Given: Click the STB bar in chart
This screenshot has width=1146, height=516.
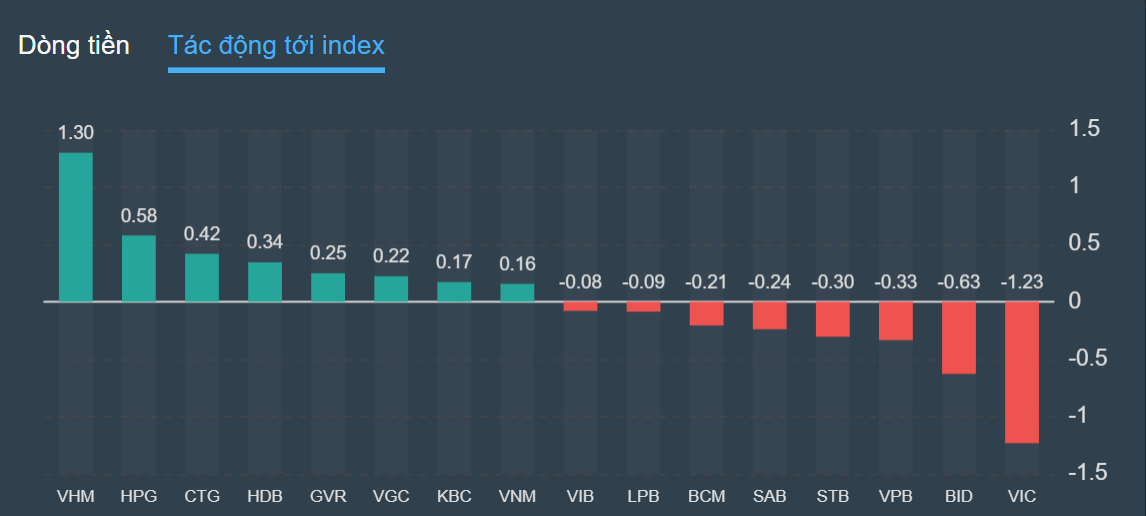Looking at the screenshot, I should (833, 318).
